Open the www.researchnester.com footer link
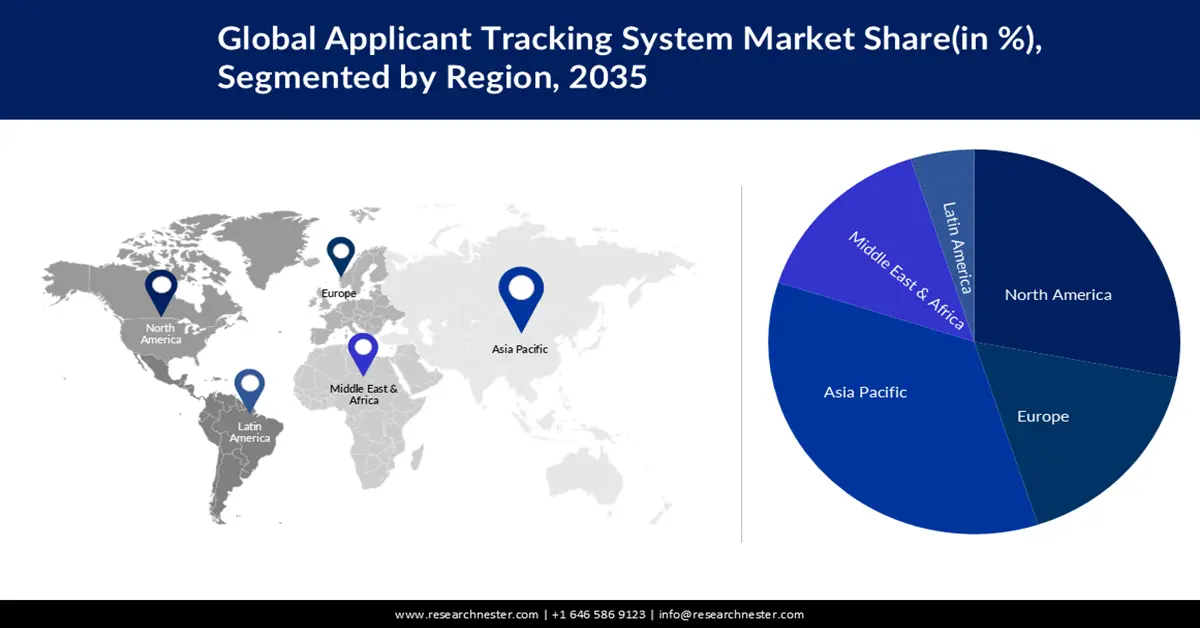This screenshot has width=1200, height=628. pyautogui.click(x=467, y=614)
